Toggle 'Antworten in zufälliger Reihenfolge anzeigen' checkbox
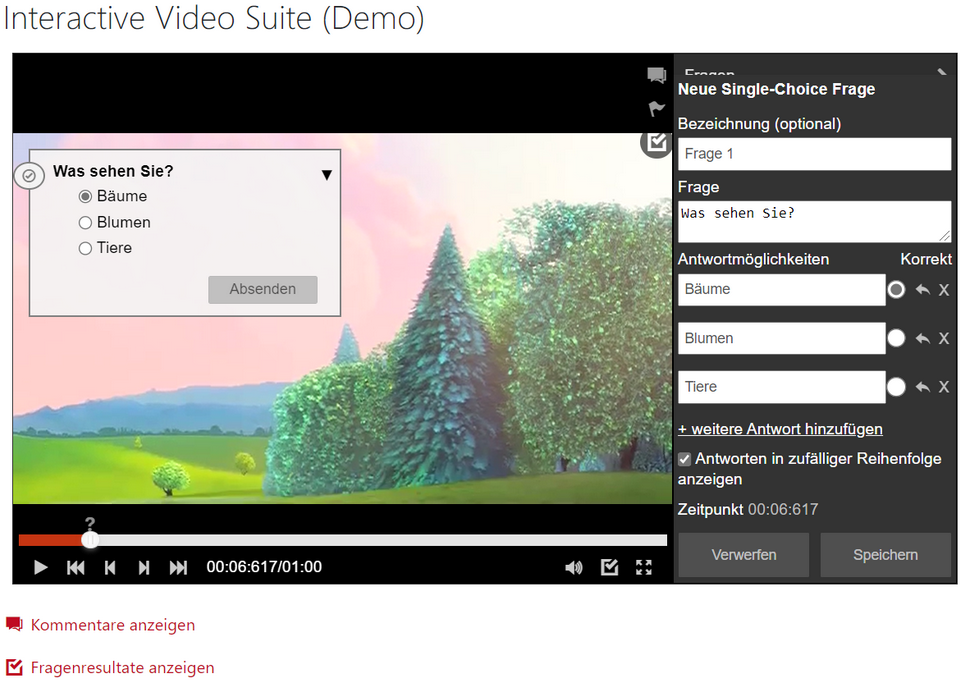This screenshot has height=687, width=977. click(685, 459)
